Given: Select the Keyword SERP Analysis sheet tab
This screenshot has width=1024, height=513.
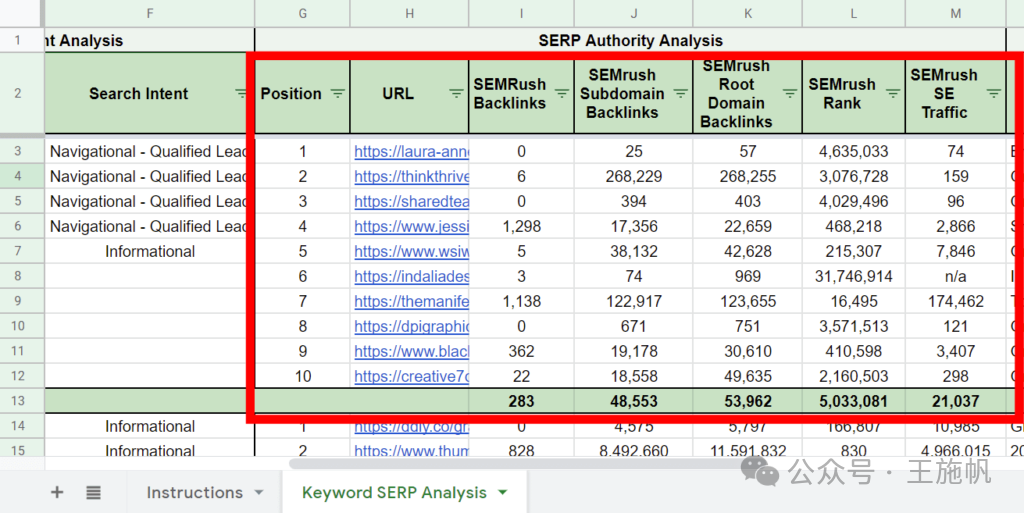Looking at the screenshot, I should click(x=394, y=492).
